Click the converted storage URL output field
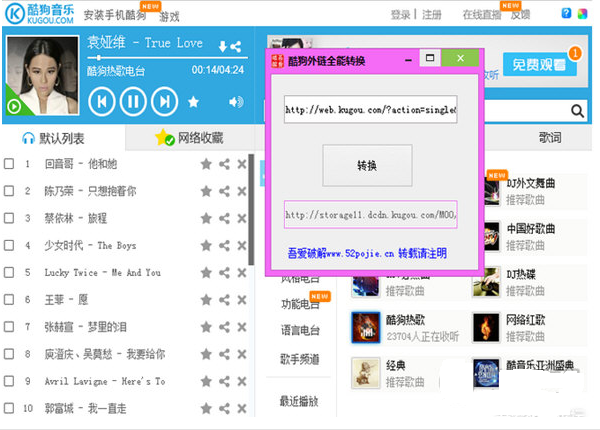The height and width of the screenshot is (430, 600). (x=370, y=215)
